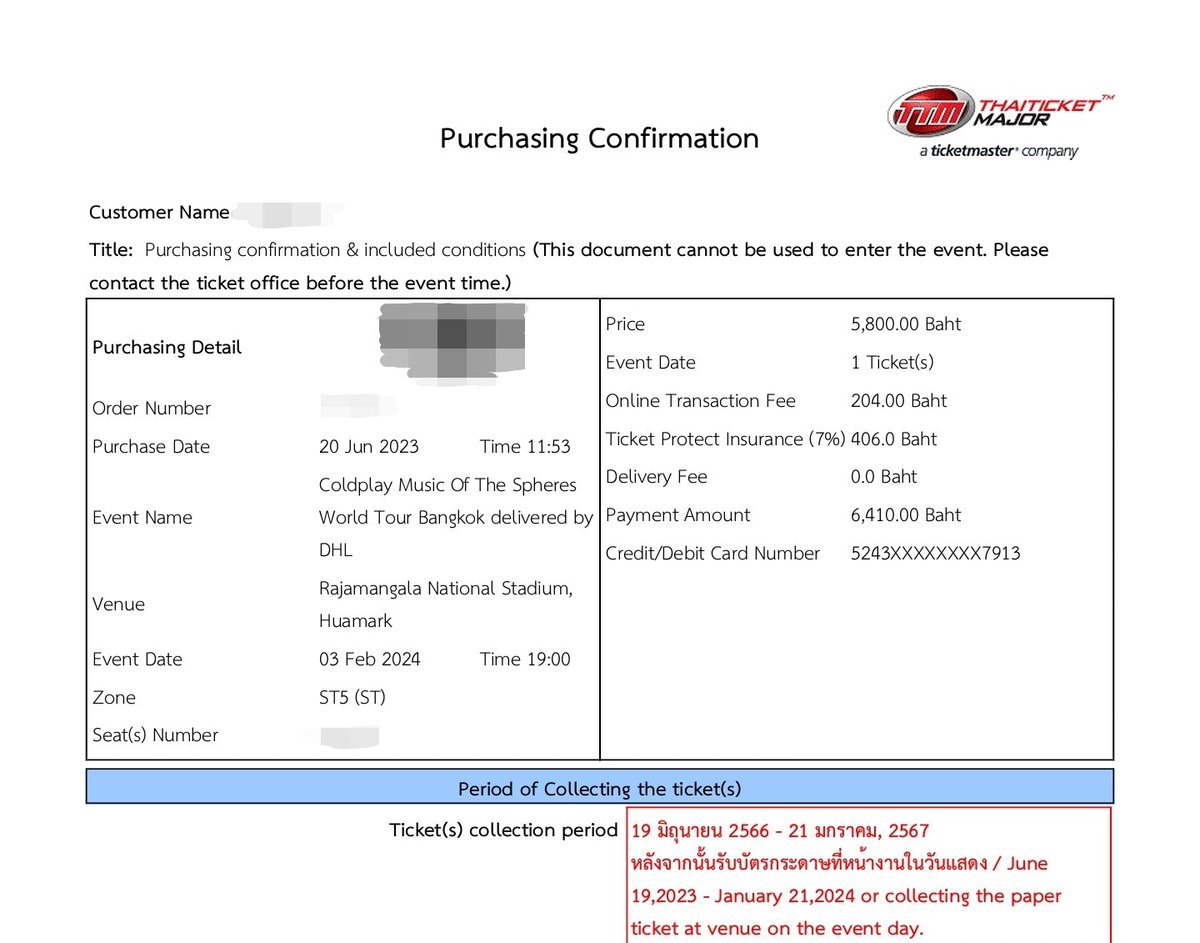The image size is (1200, 943).
Task: Click the 'Huamark' venue line
Action: coord(356,621)
